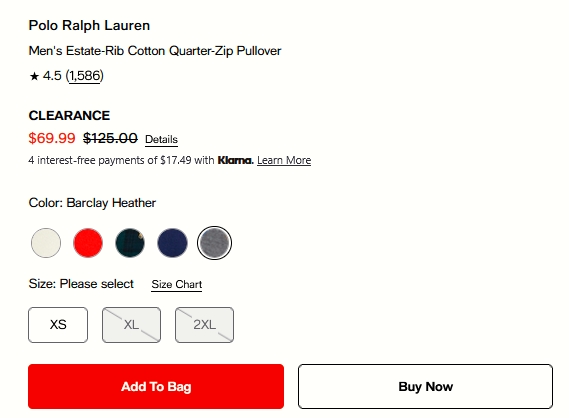This screenshot has height=418, width=569.
Task: Click the Estate-Rib Quarter-Zip Pullover product title
Action: click(x=155, y=51)
